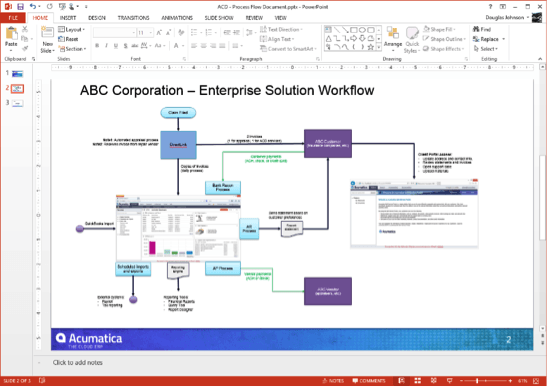Open the font size dropdown
The width and height of the screenshot is (547, 387).
tap(150, 33)
